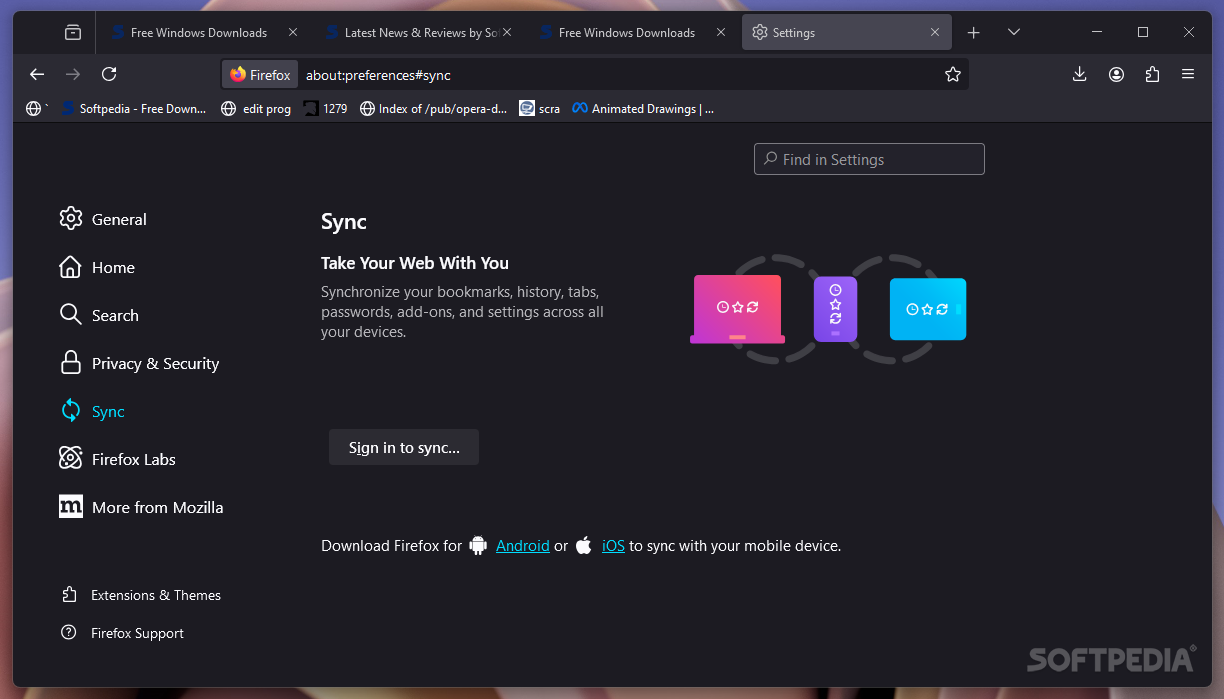The height and width of the screenshot is (699, 1224).
Task: Open More from Mozilla category
Action: [141, 507]
